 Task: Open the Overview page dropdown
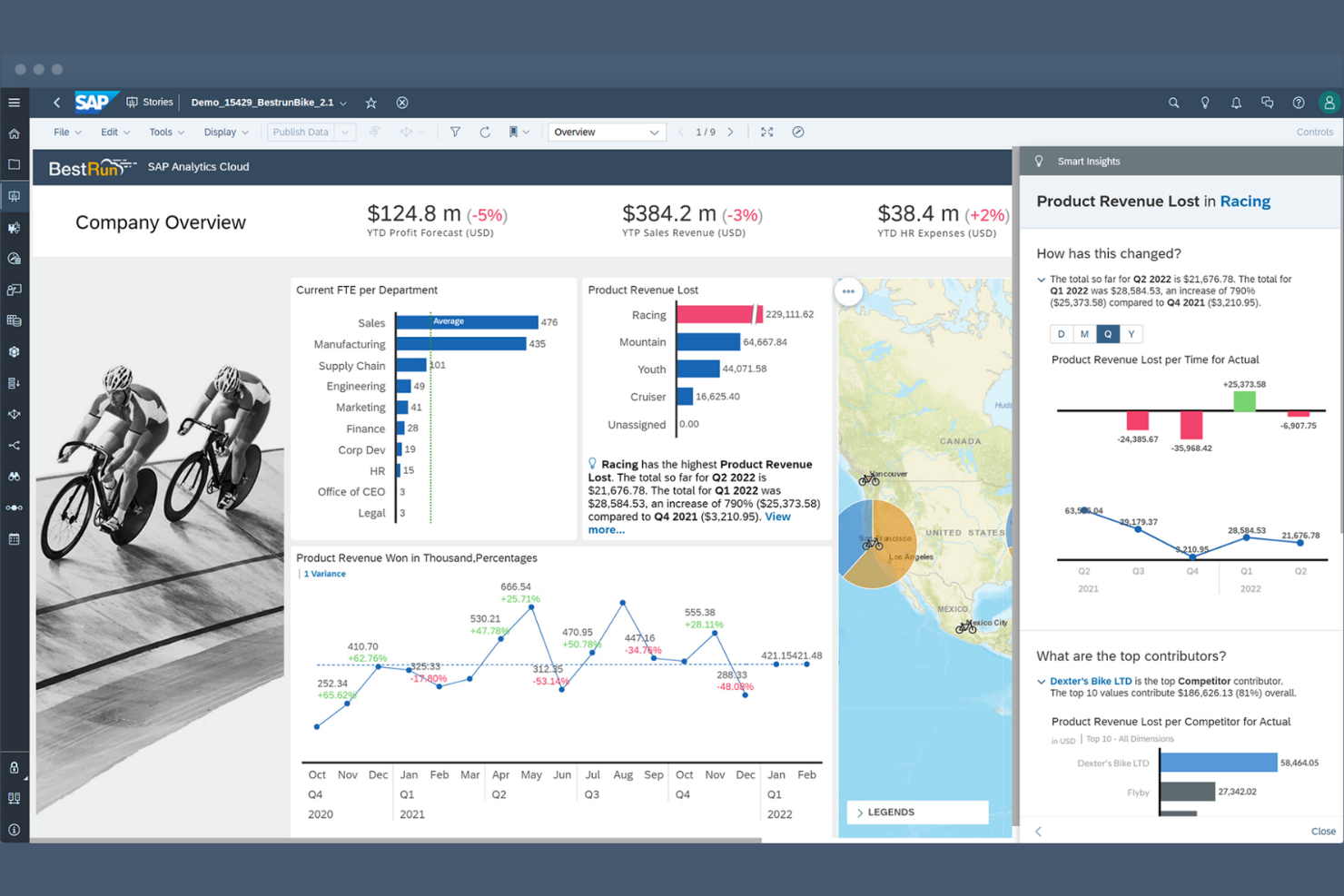(606, 132)
